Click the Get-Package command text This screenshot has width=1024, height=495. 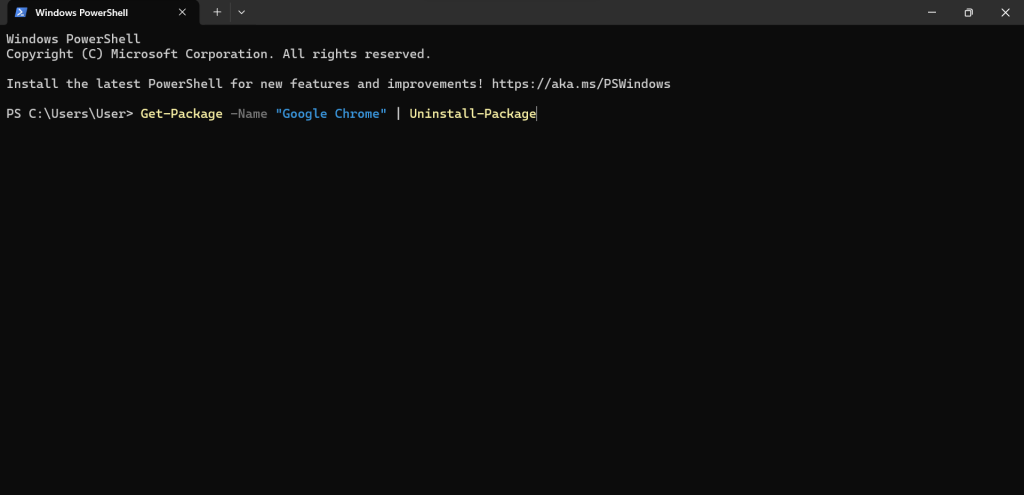click(x=182, y=114)
